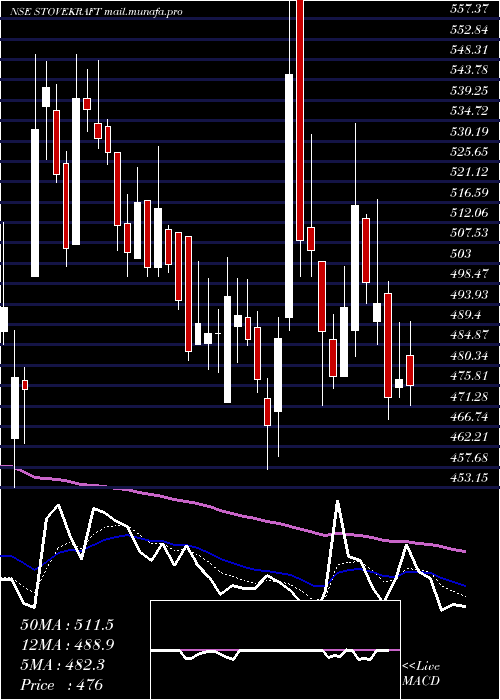The height and width of the screenshot is (700, 500).
Task: Select the 507.53 price axis label
Action: 469,233
